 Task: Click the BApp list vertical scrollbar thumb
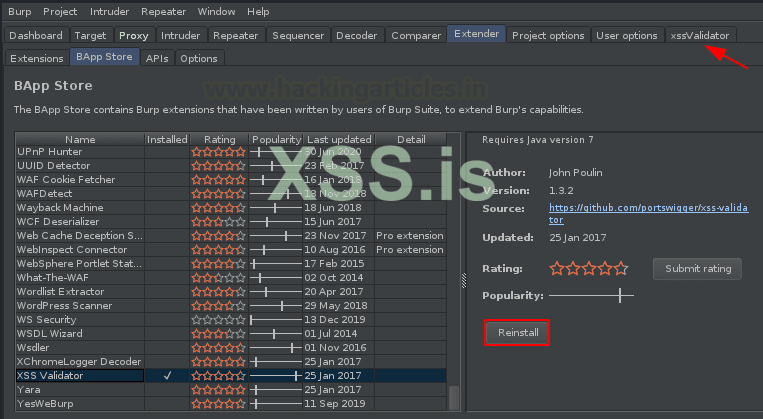coord(454,397)
